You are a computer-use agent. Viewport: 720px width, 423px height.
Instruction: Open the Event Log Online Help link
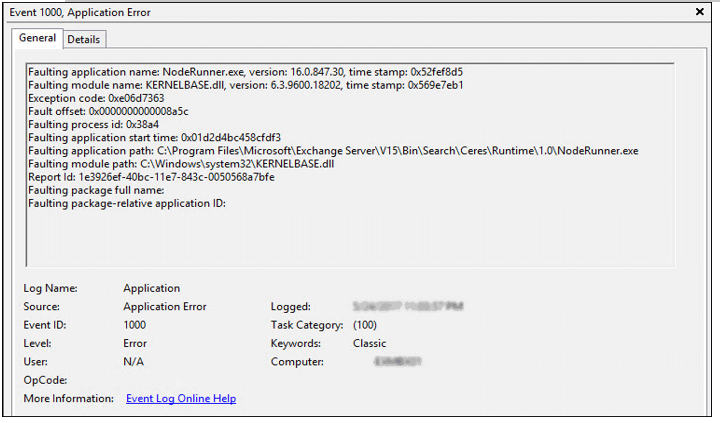pos(181,398)
